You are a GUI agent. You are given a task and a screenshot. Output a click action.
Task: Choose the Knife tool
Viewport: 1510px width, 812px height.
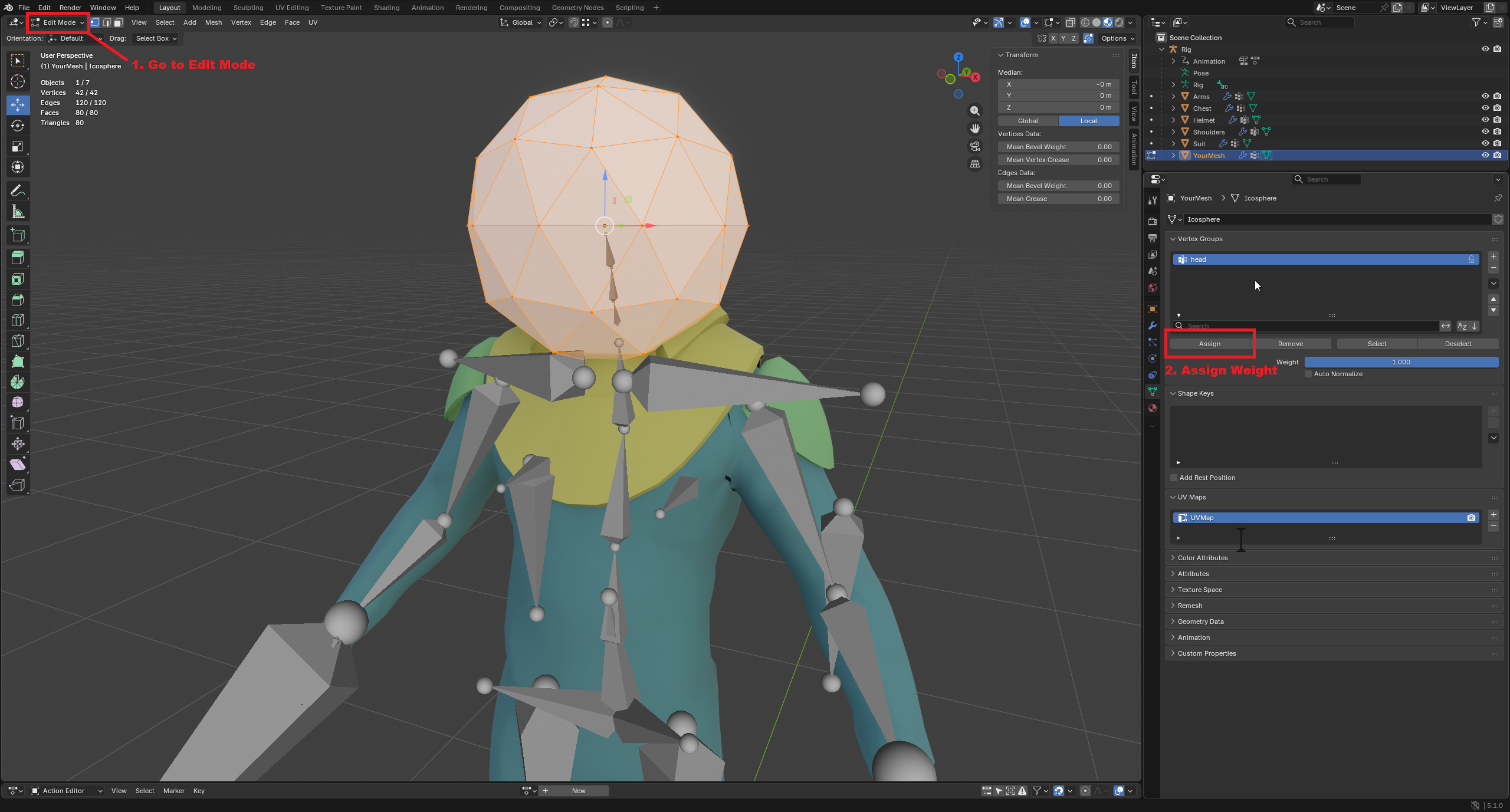pos(18,341)
